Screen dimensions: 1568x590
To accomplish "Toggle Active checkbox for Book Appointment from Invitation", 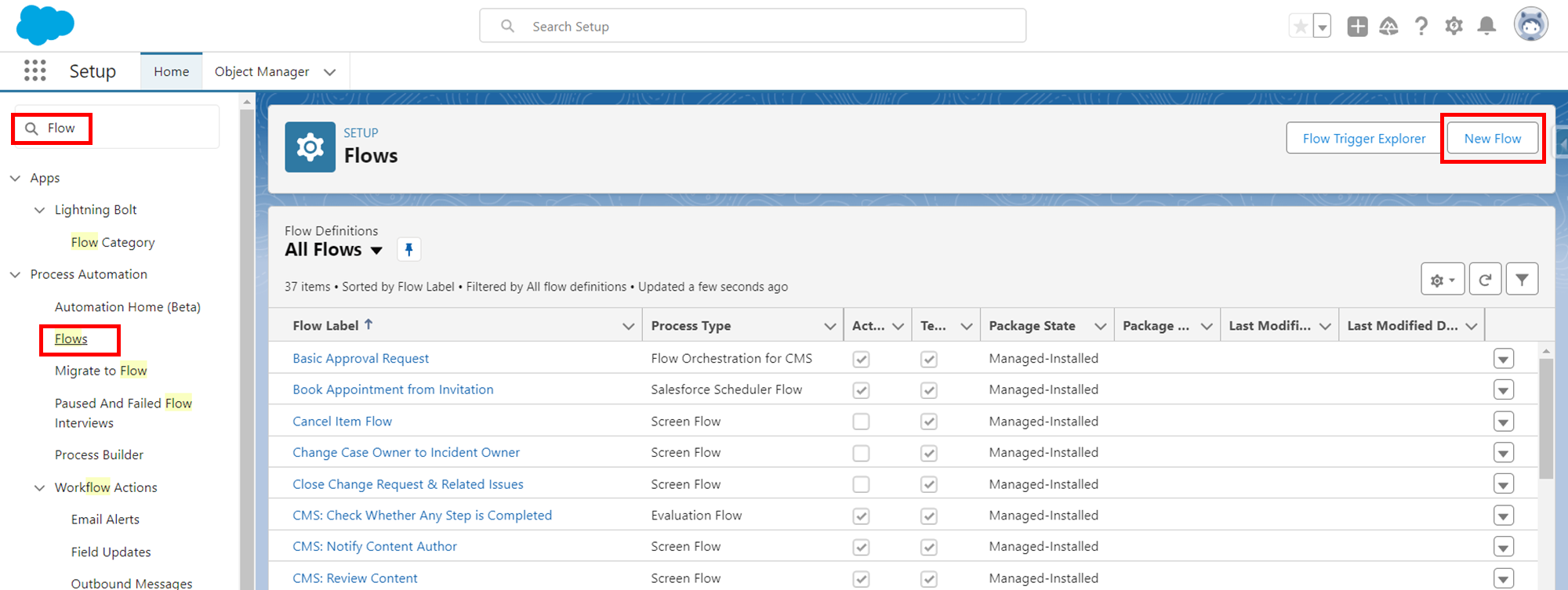I will click(861, 390).
